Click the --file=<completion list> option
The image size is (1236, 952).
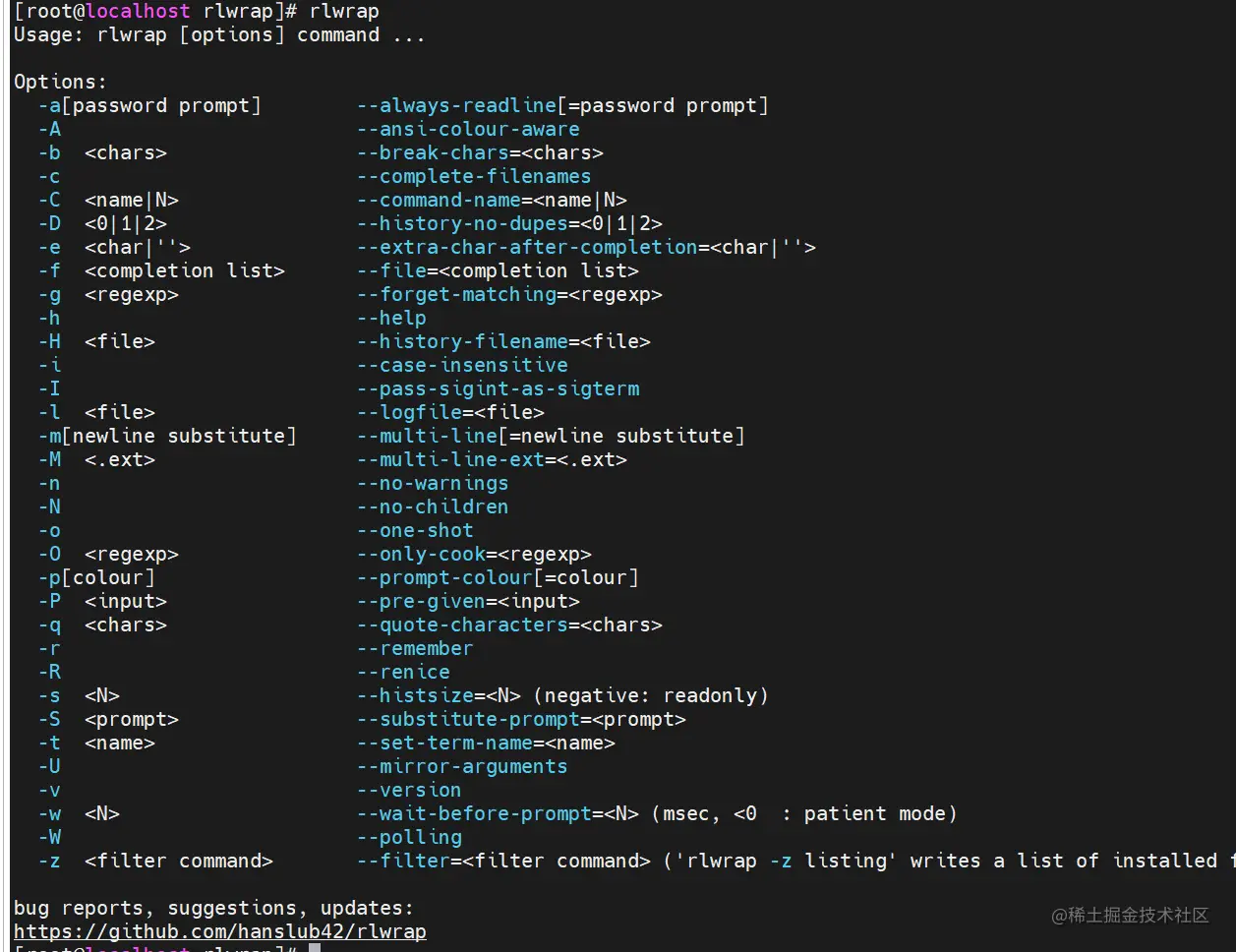[498, 270]
